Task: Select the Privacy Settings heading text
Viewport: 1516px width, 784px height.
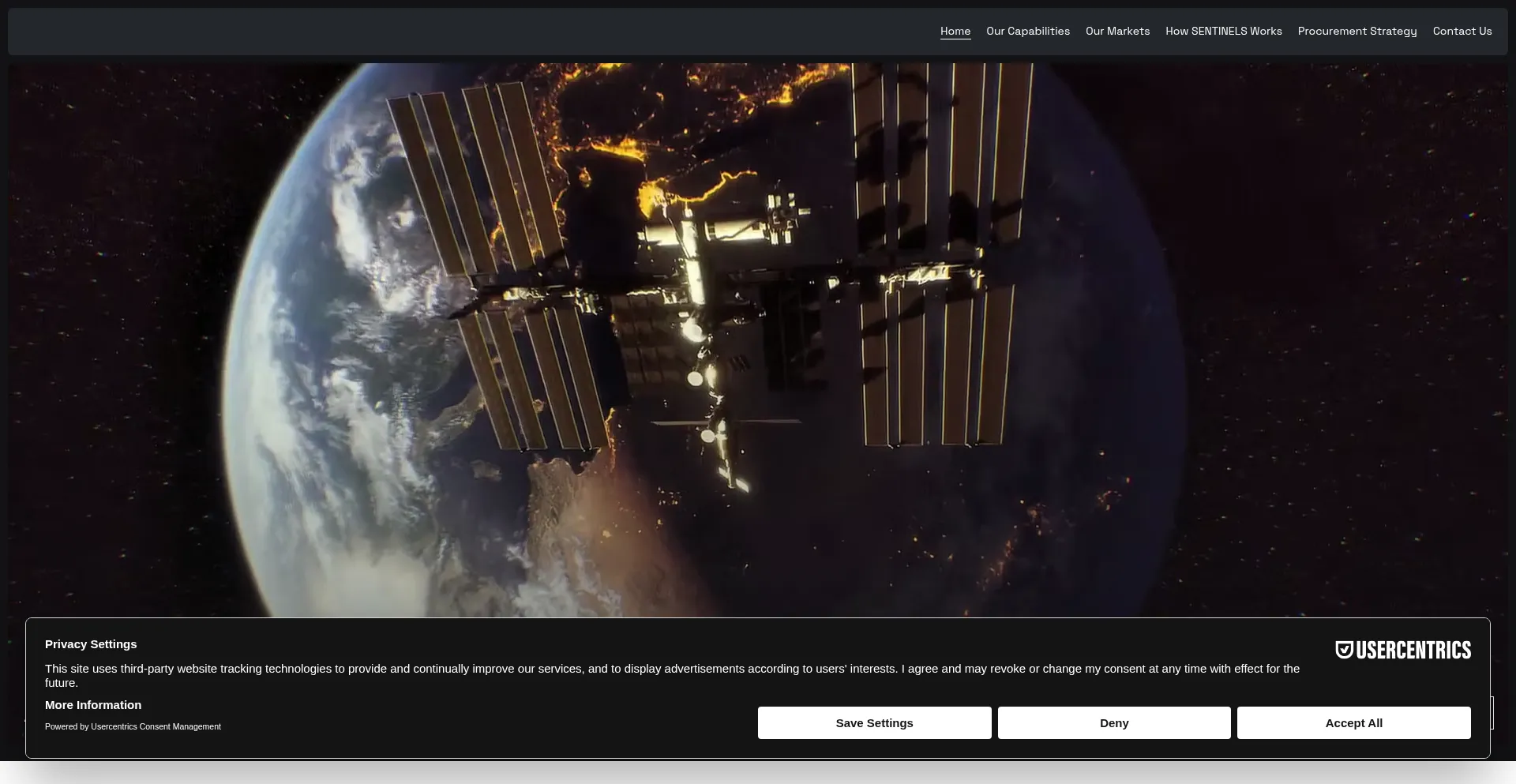Action: pos(91,644)
